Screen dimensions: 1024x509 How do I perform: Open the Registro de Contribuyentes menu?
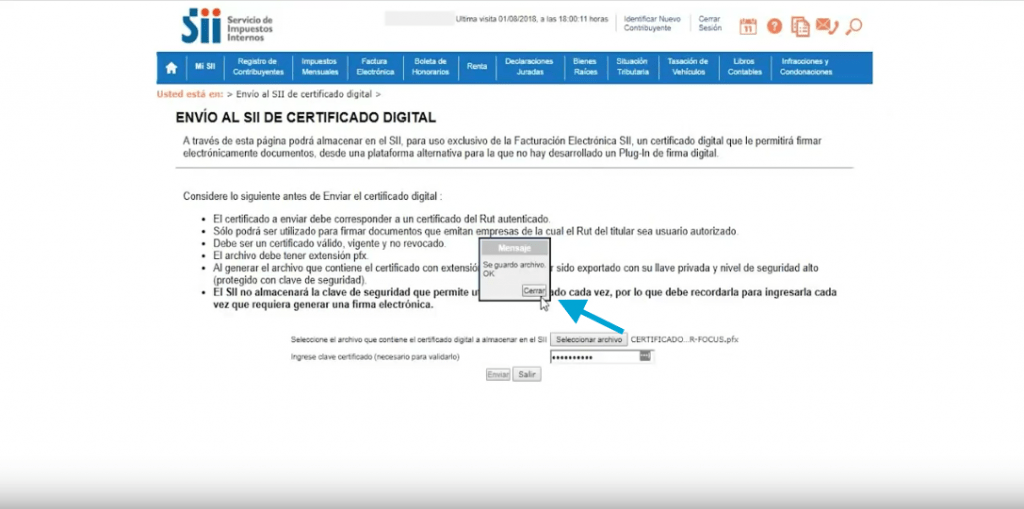click(258, 67)
